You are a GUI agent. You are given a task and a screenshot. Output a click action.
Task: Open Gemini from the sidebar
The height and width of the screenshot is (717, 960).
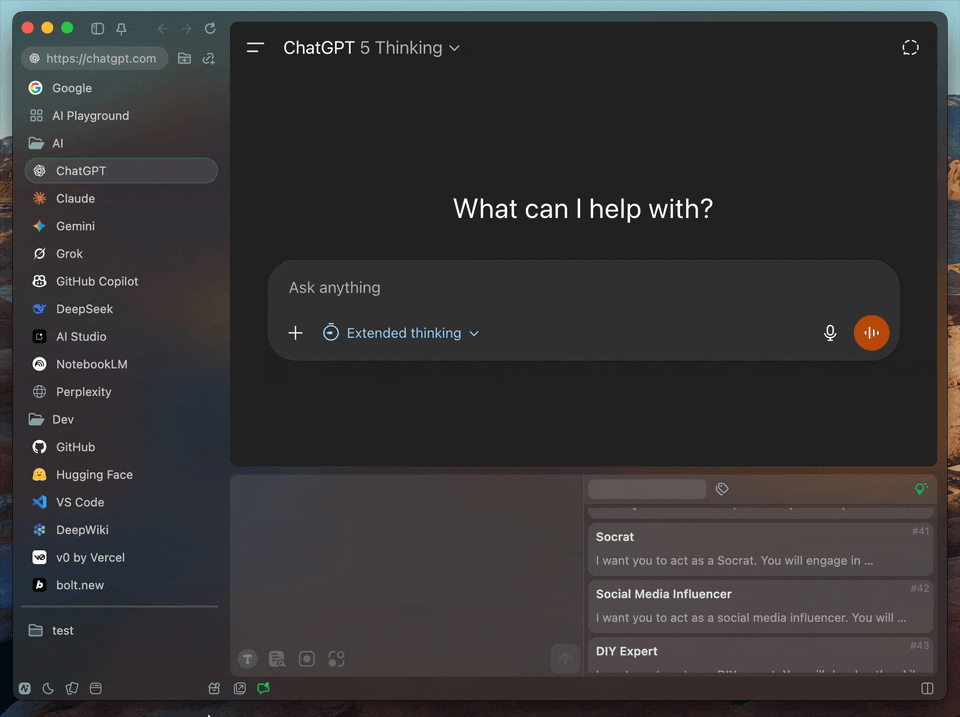click(x=121, y=226)
